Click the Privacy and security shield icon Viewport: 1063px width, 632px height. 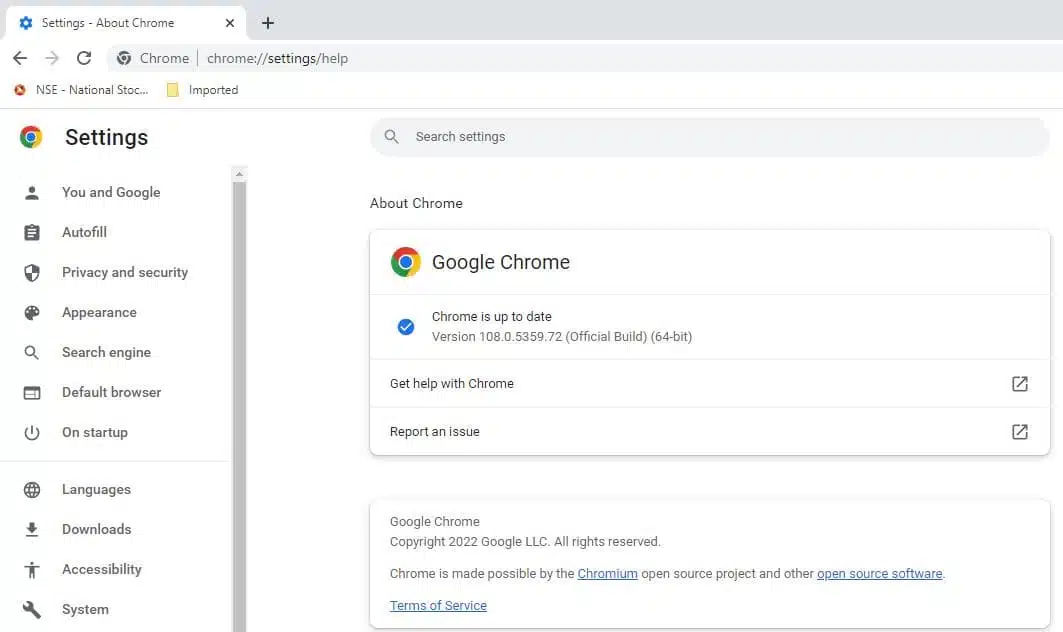(32, 273)
